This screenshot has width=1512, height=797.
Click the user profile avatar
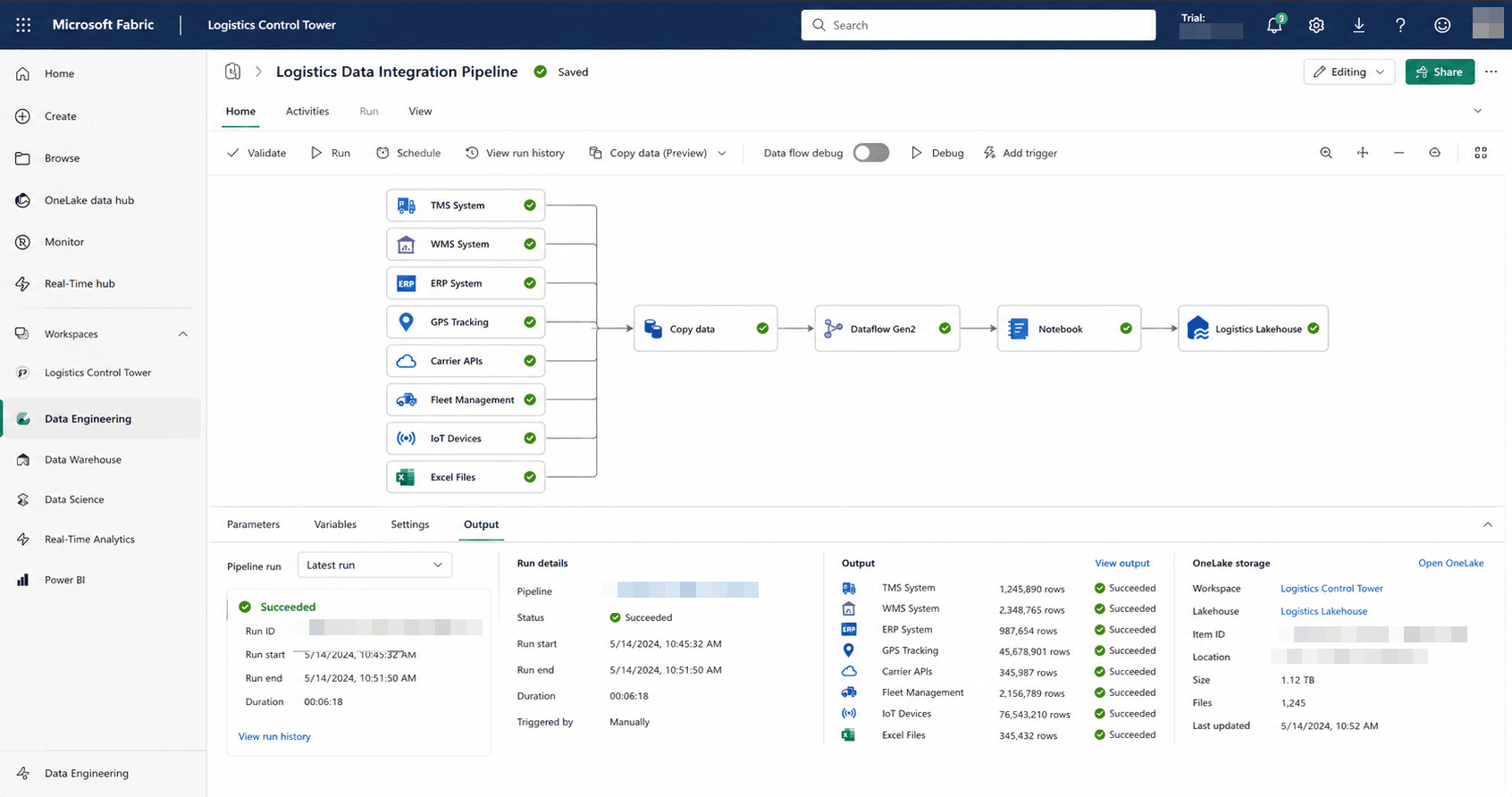tap(1488, 23)
